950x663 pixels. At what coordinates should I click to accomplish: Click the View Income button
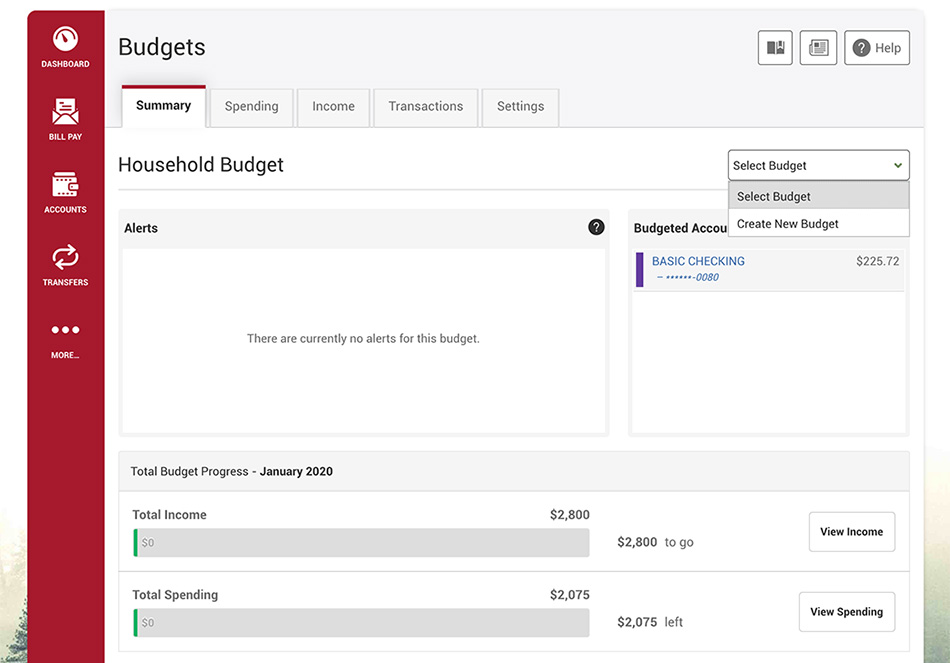click(851, 531)
